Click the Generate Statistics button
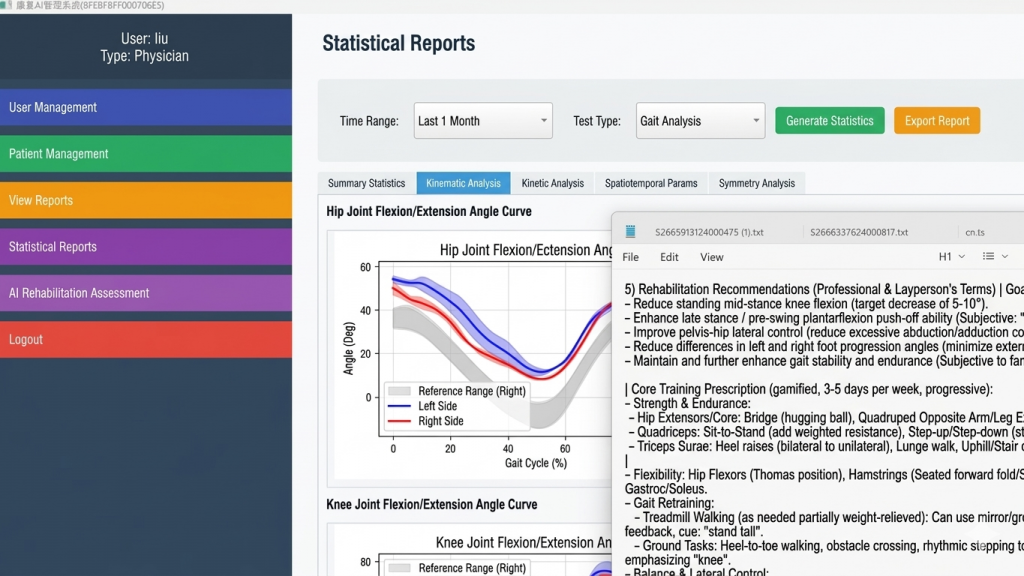 click(829, 121)
